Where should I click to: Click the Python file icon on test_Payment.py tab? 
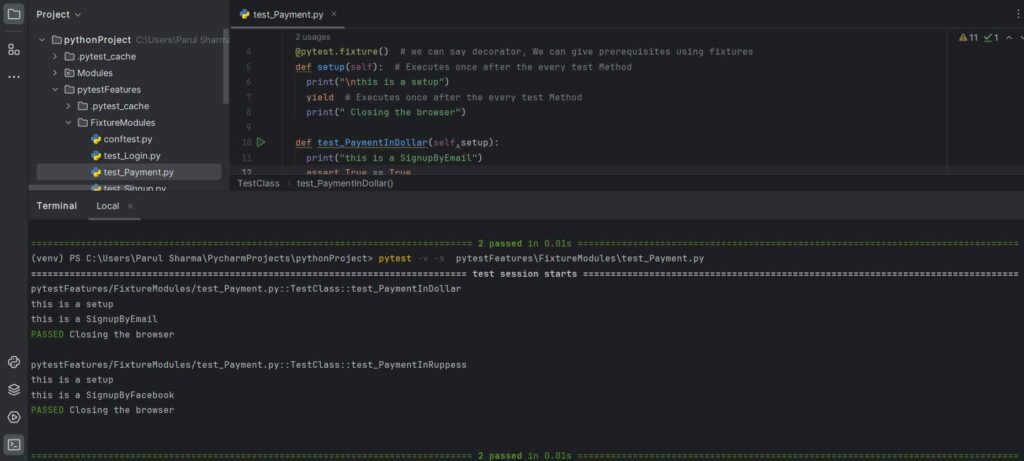click(x=245, y=14)
